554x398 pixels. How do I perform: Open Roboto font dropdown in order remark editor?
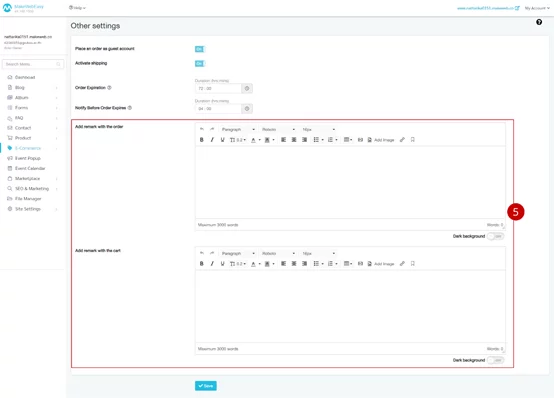tap(278, 129)
